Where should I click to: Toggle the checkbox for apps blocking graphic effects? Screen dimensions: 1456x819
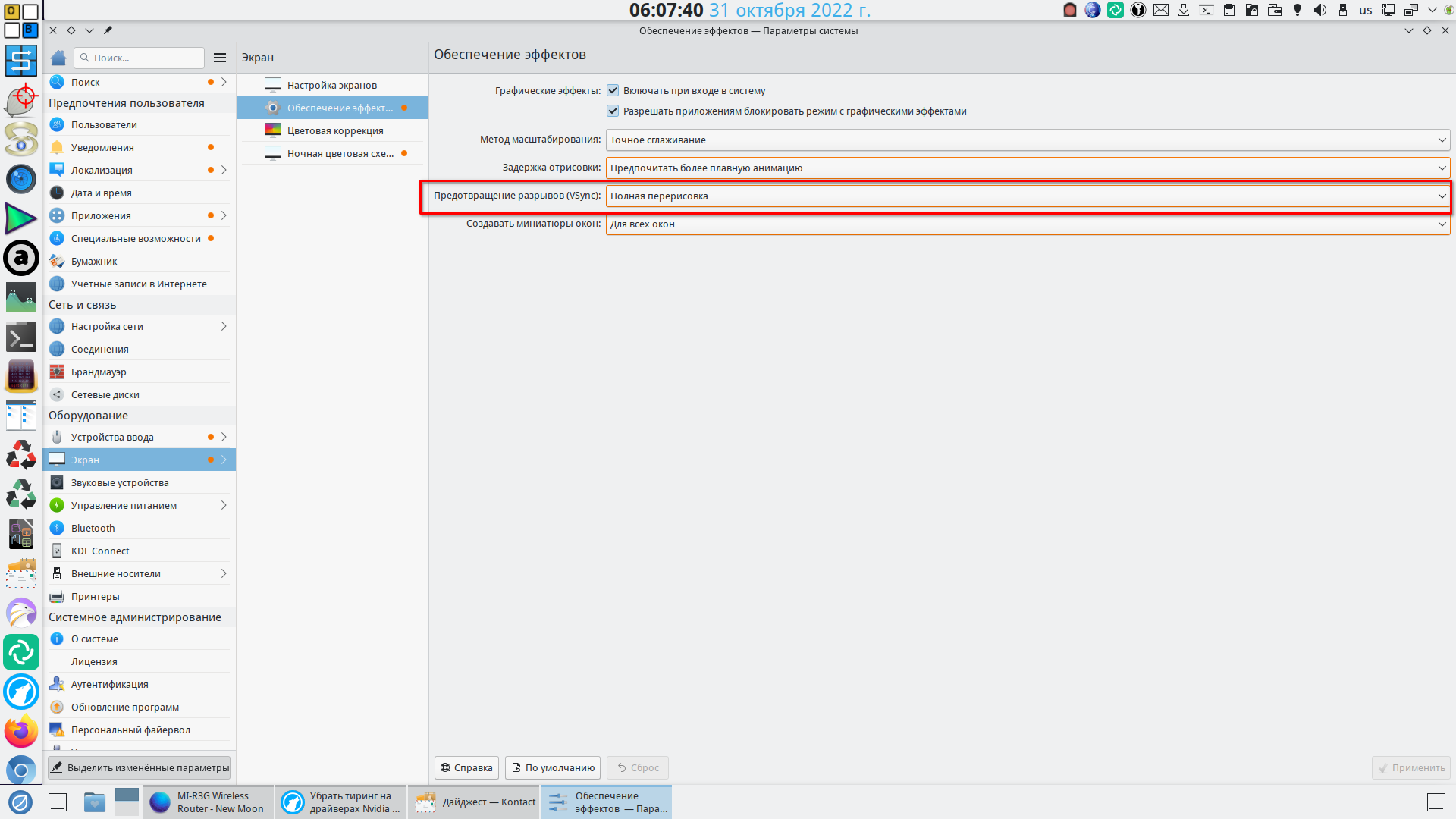click(613, 111)
